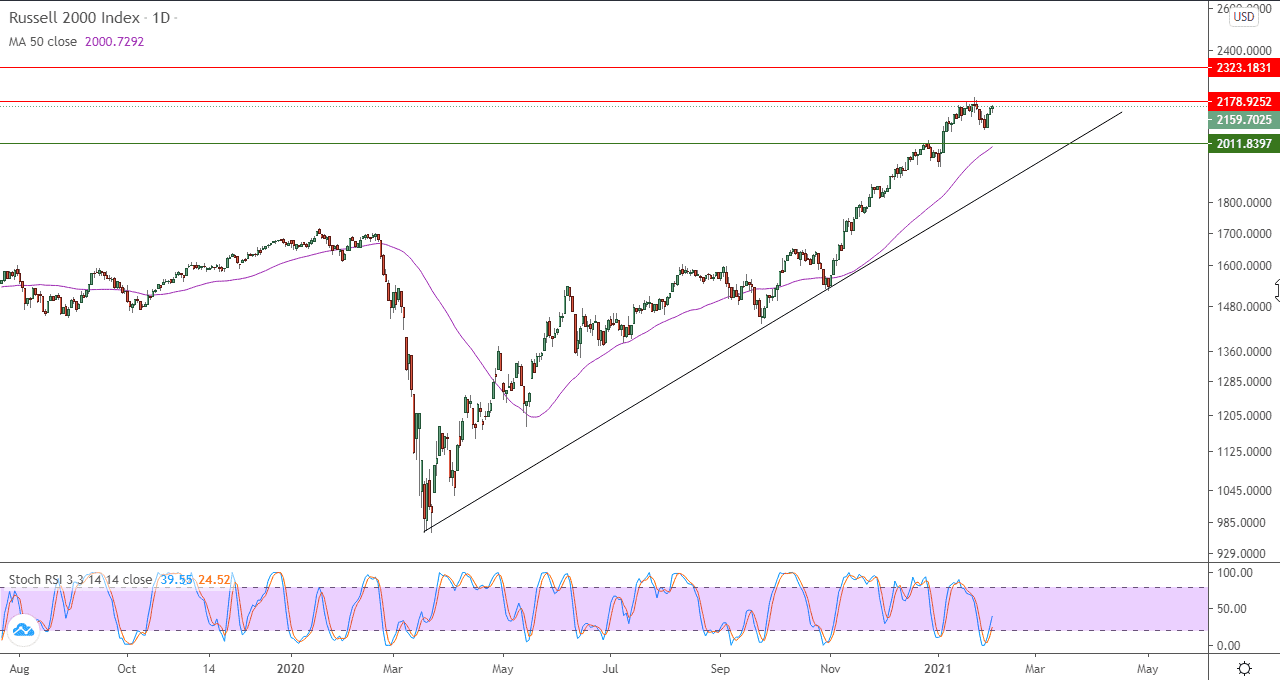1280x680 pixels.
Task: Click the 1205.0000 price axis label
Action: coord(1243,416)
